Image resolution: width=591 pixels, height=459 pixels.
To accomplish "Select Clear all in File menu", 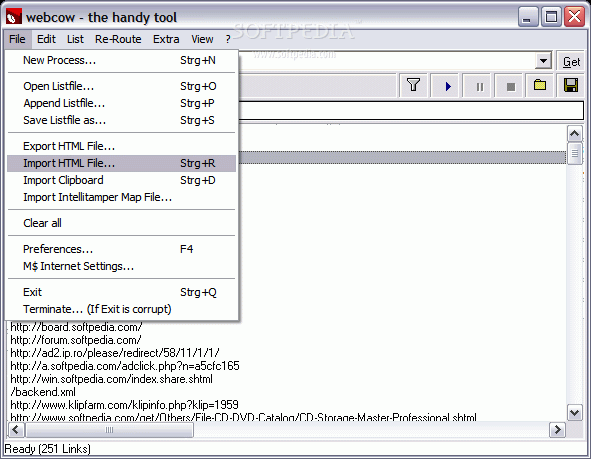I will (x=121, y=223).
